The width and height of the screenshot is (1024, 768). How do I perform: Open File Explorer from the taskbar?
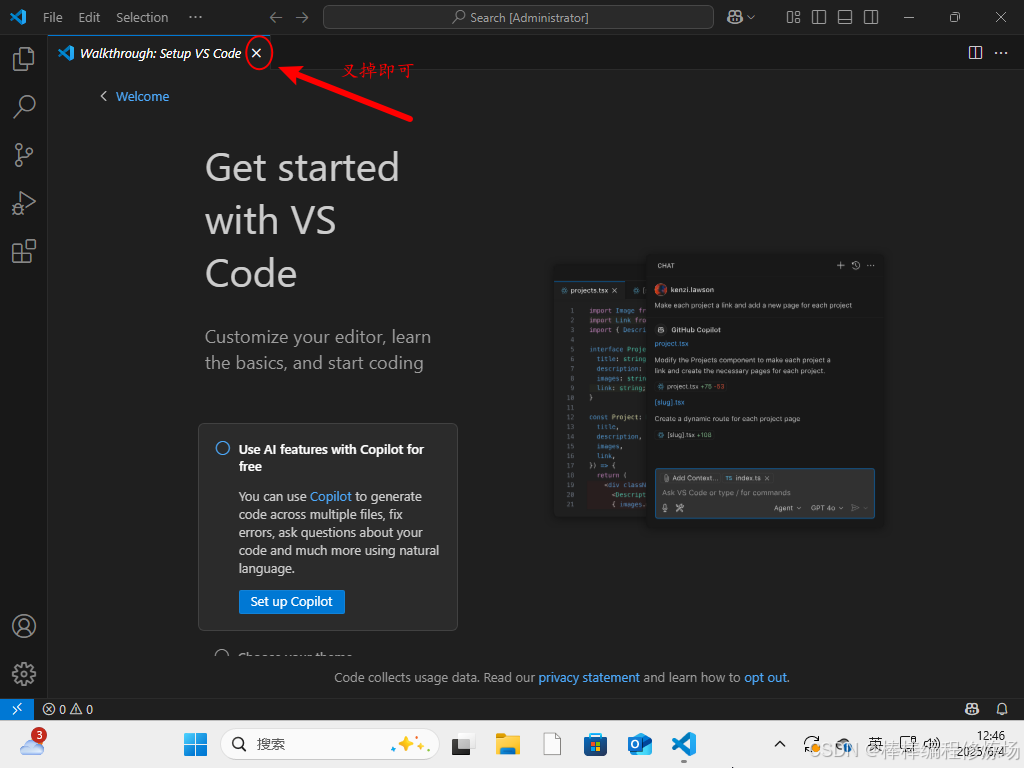click(507, 744)
